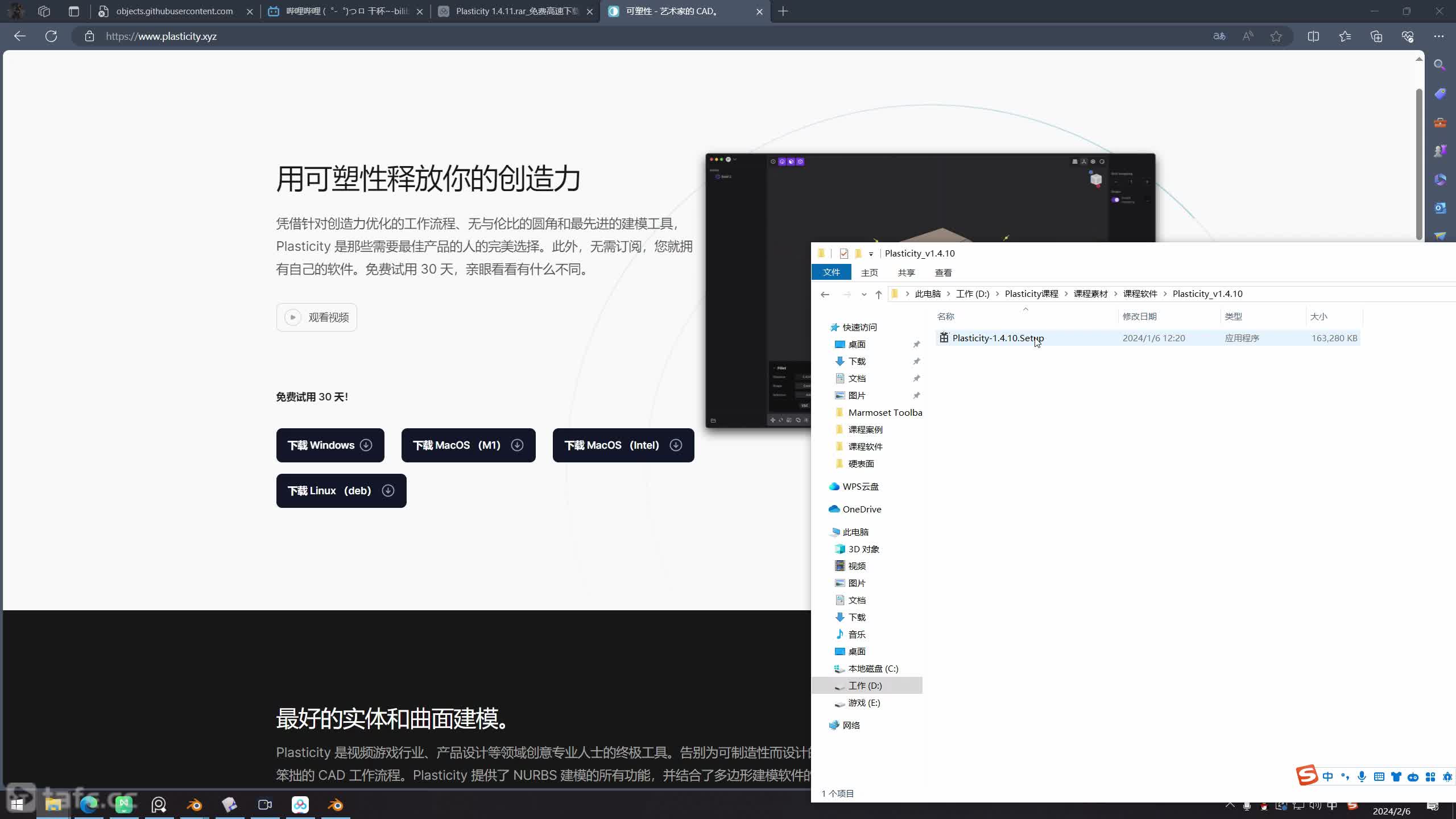Select WPS云盘 in navigation pane
Screen dimensions: 1456x819
[x=860, y=487]
